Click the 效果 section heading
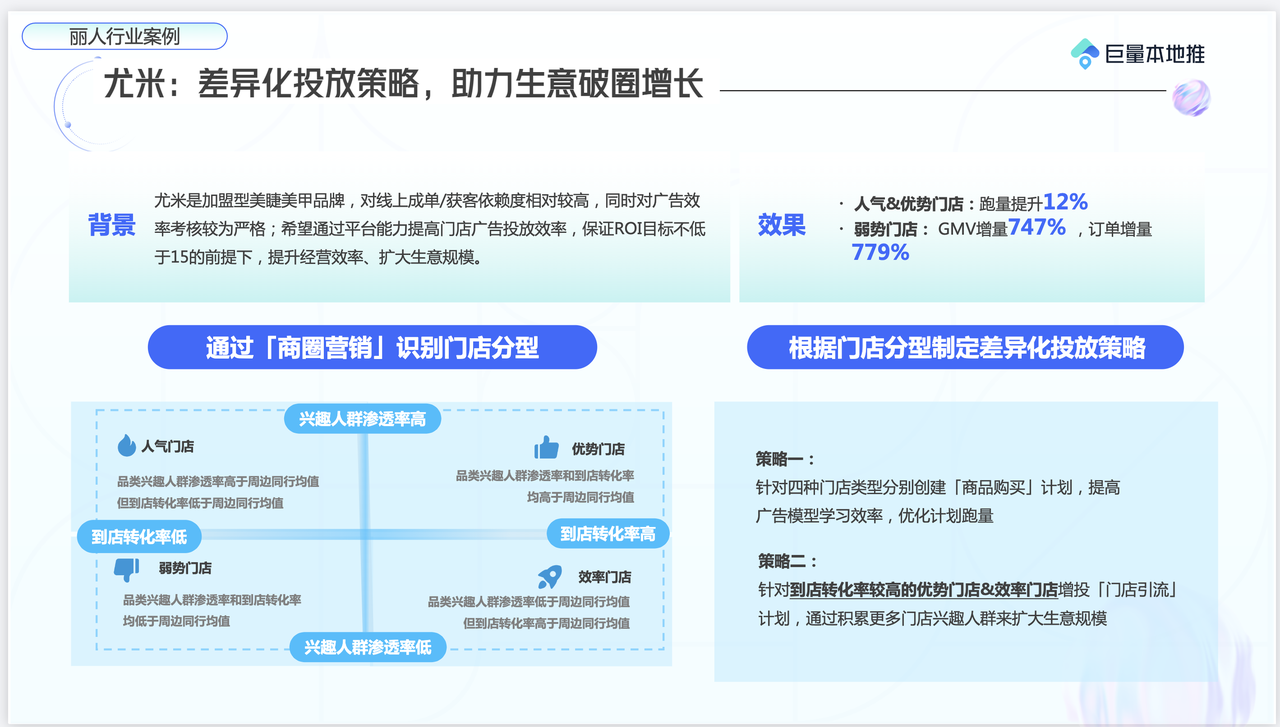1280x727 pixels. tap(781, 225)
